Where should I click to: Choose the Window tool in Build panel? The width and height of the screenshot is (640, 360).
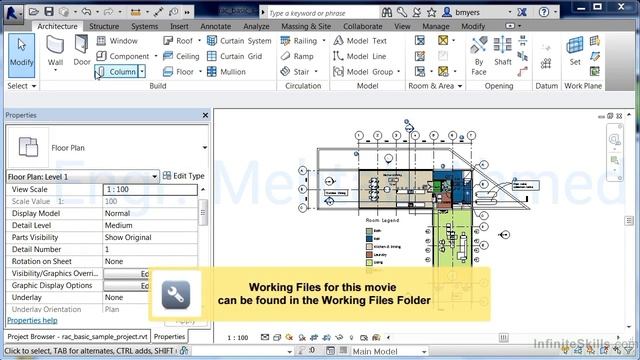117,41
